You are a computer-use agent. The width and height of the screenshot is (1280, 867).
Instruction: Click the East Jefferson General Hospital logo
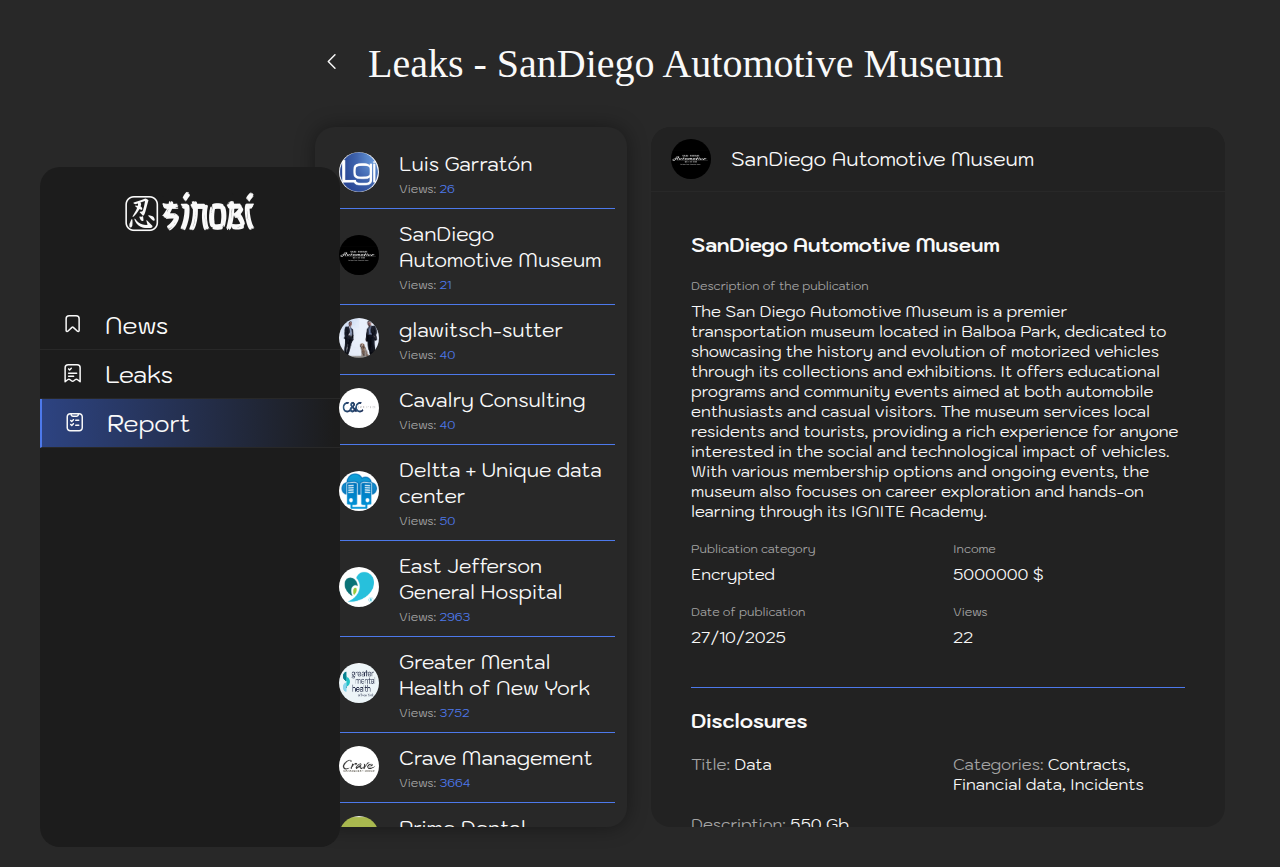coord(359,587)
